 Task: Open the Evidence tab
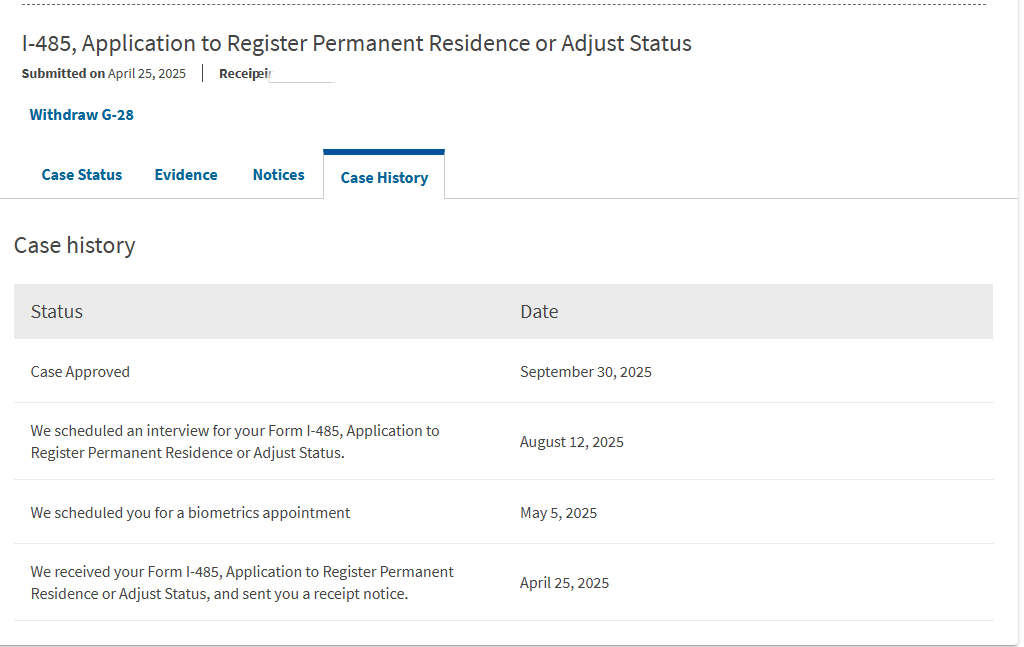coord(186,175)
